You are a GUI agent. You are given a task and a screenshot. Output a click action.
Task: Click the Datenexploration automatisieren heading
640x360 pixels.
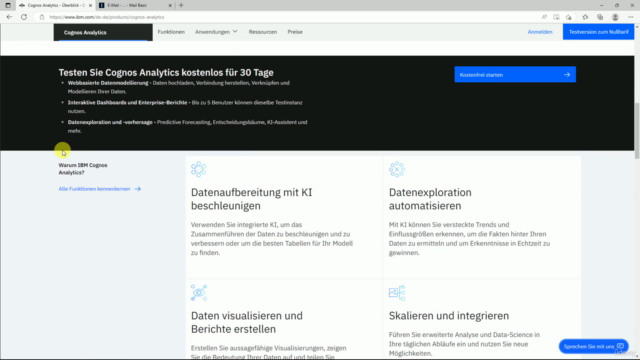430,199
